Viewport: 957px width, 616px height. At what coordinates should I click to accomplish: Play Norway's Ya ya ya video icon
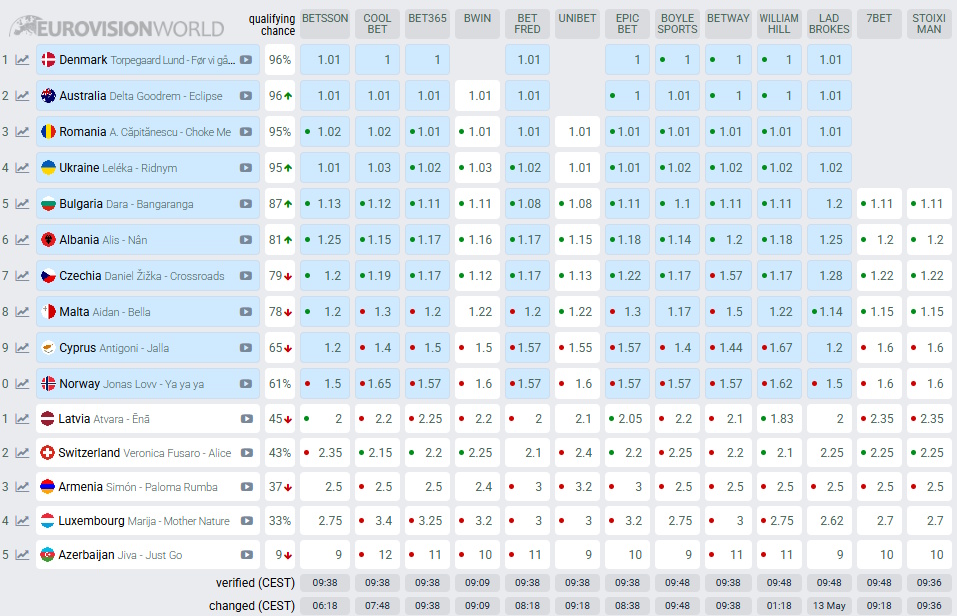(246, 384)
